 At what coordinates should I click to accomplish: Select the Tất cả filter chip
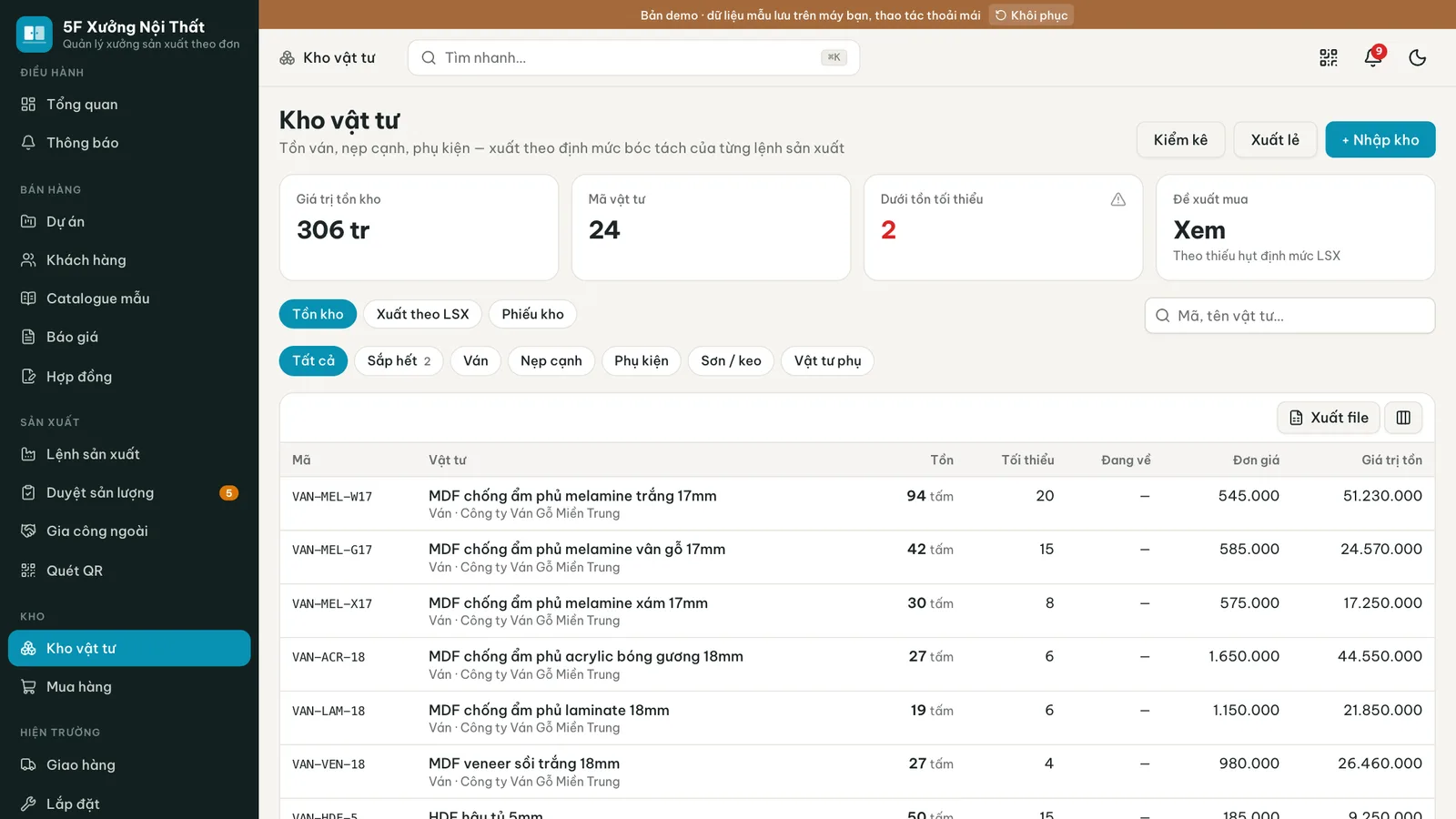313,360
